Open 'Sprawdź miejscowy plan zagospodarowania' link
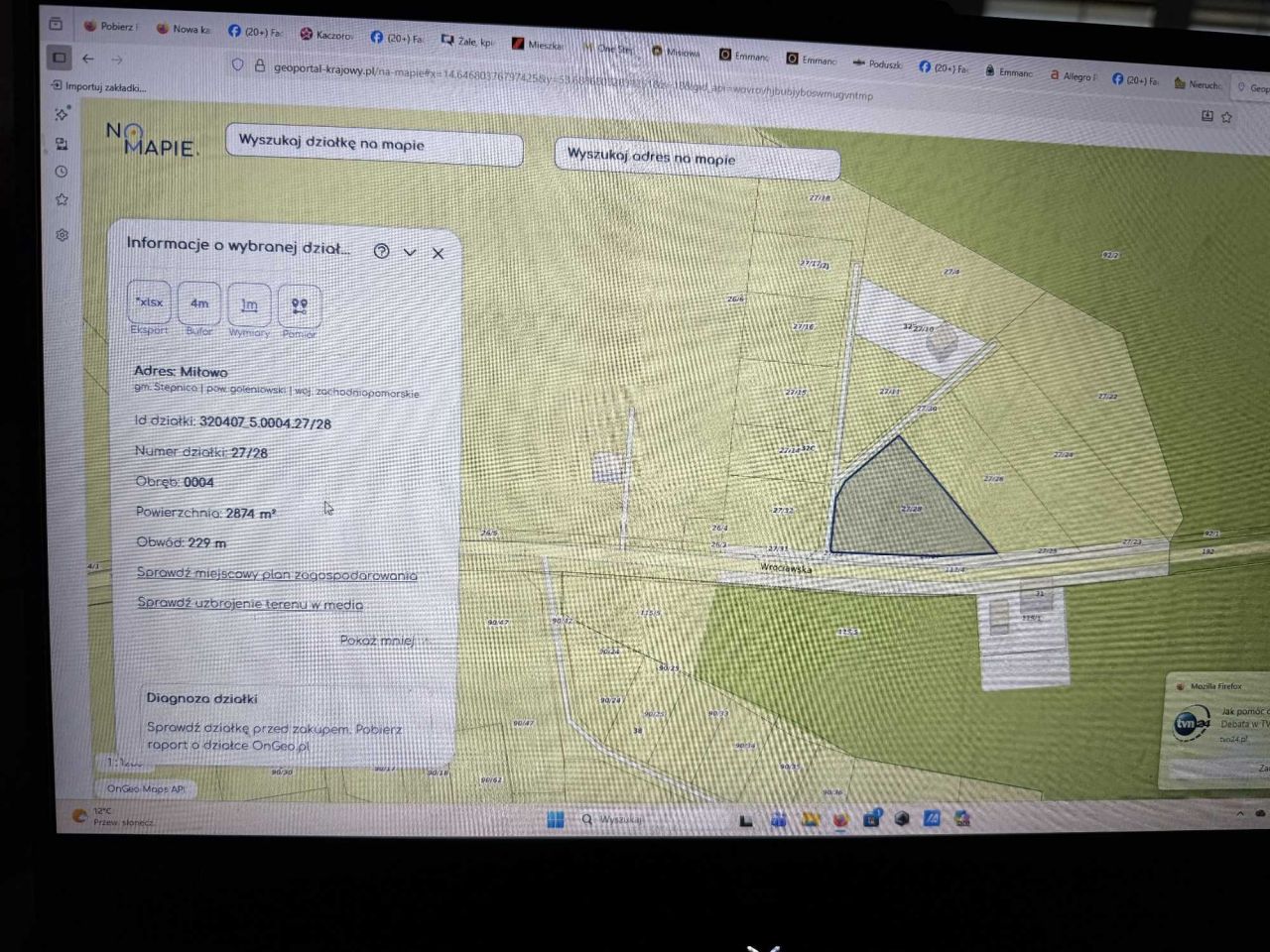The height and width of the screenshot is (952, 1270). point(277,574)
